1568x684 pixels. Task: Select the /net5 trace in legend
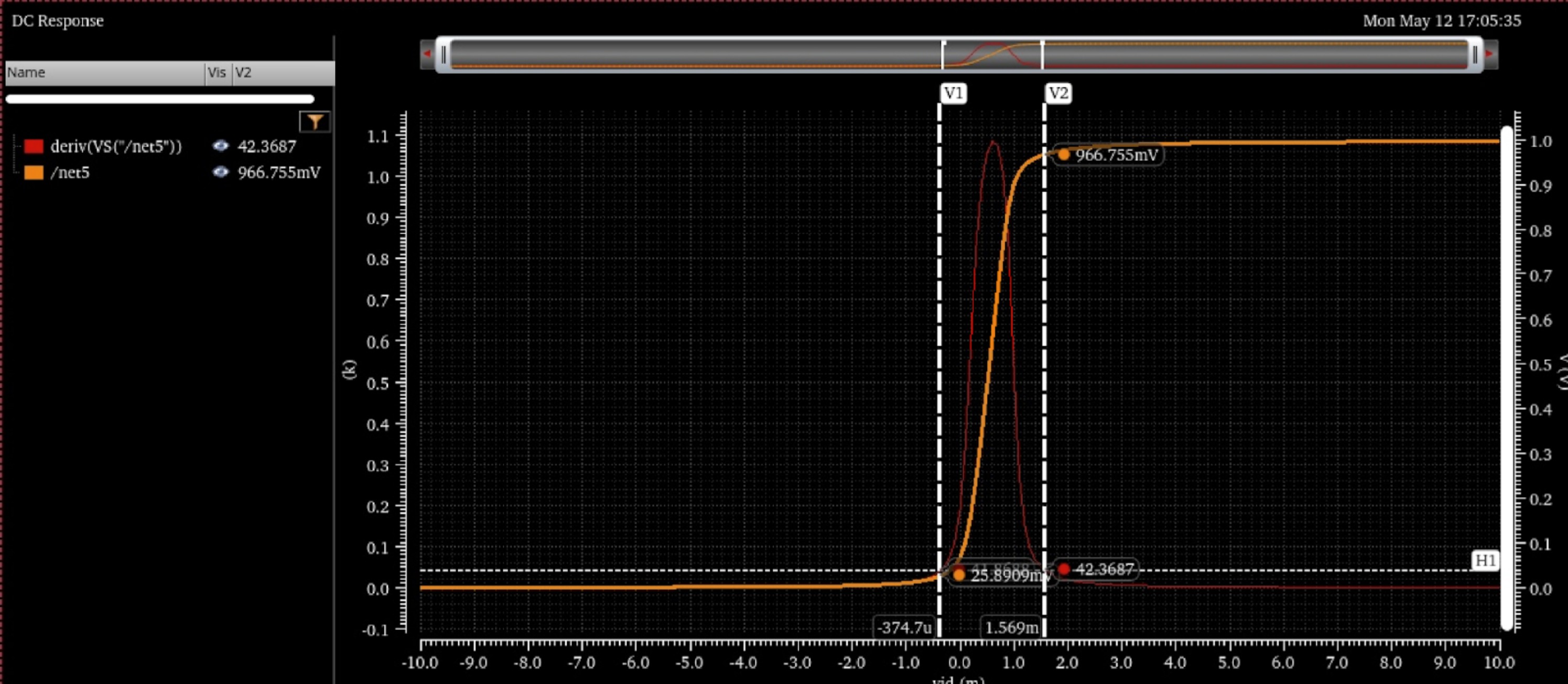click(x=70, y=173)
